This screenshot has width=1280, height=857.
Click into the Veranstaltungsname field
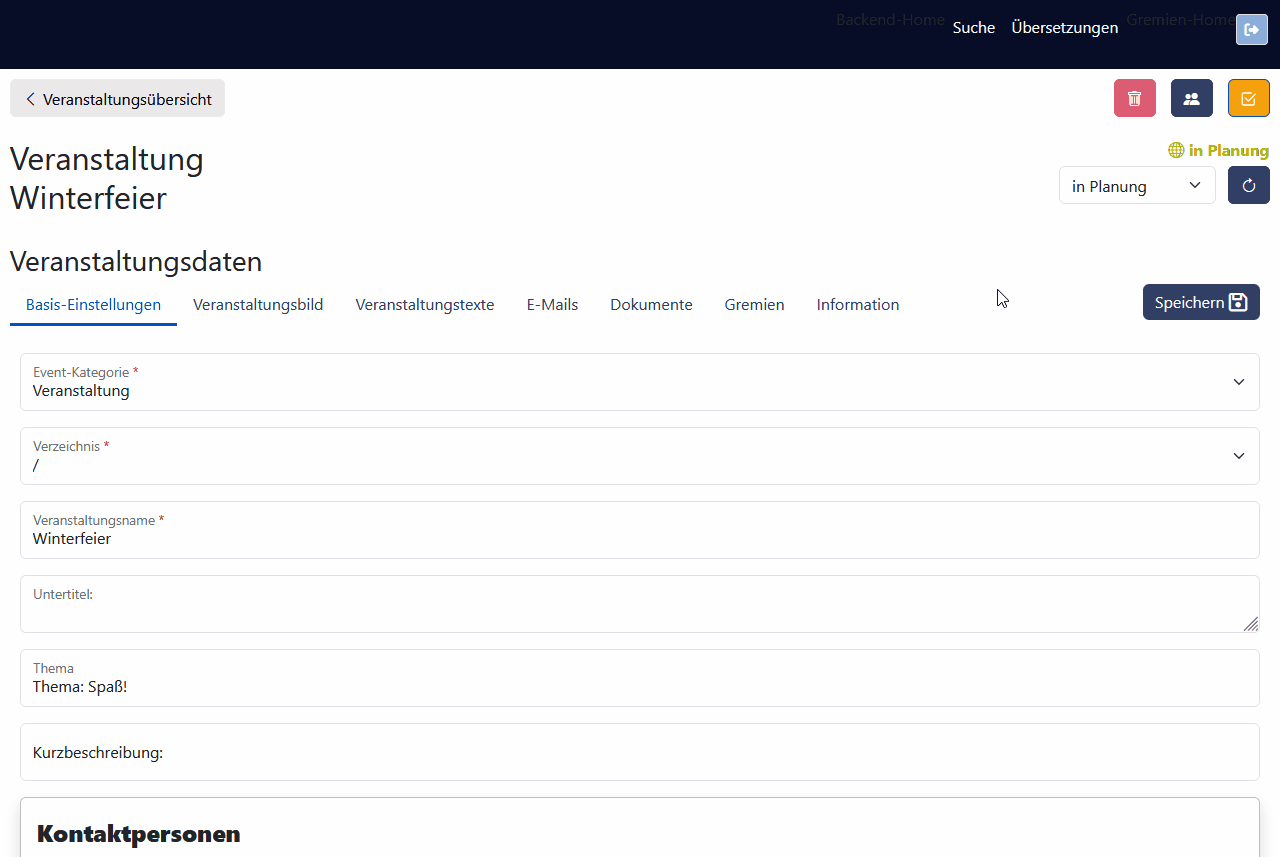639,539
